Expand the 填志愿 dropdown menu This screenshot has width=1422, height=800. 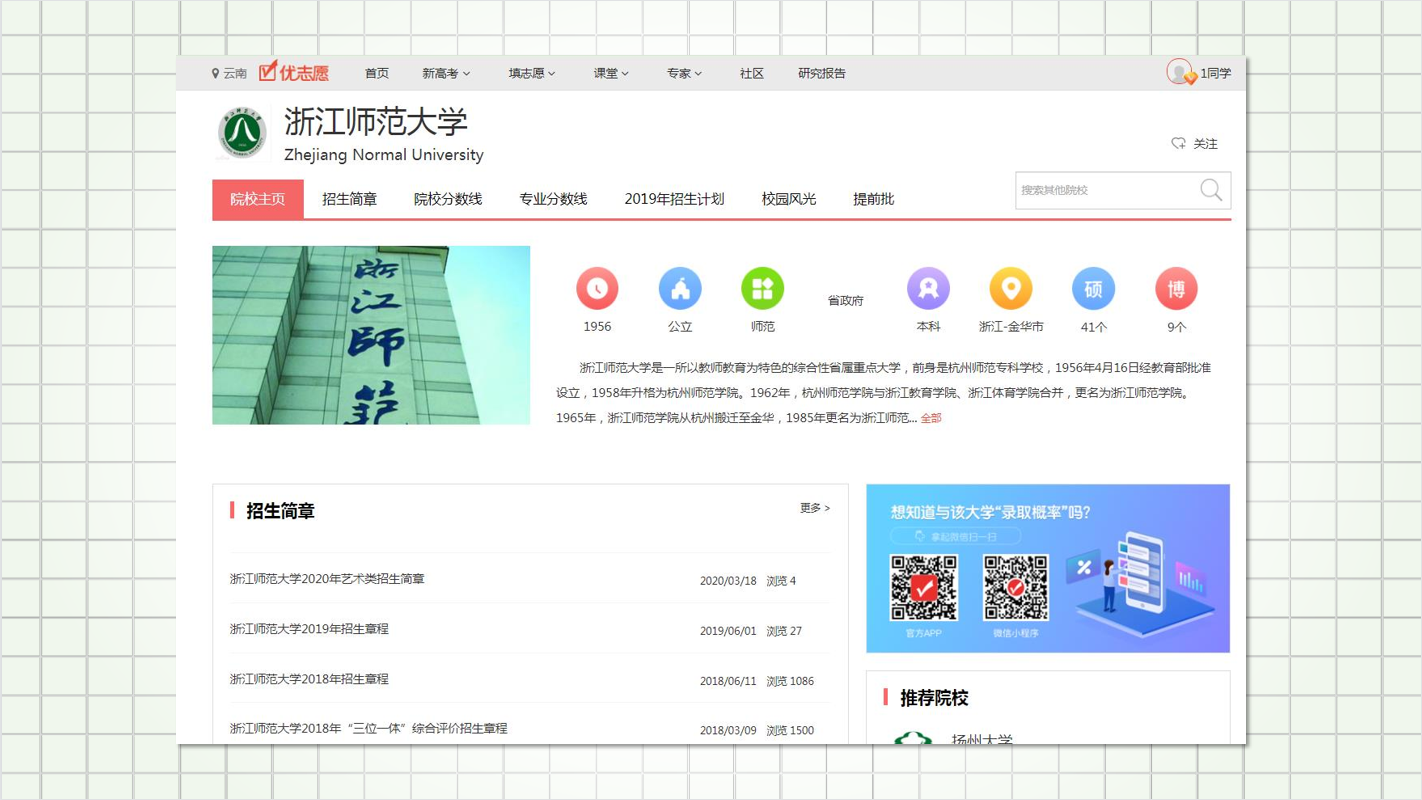(x=531, y=73)
